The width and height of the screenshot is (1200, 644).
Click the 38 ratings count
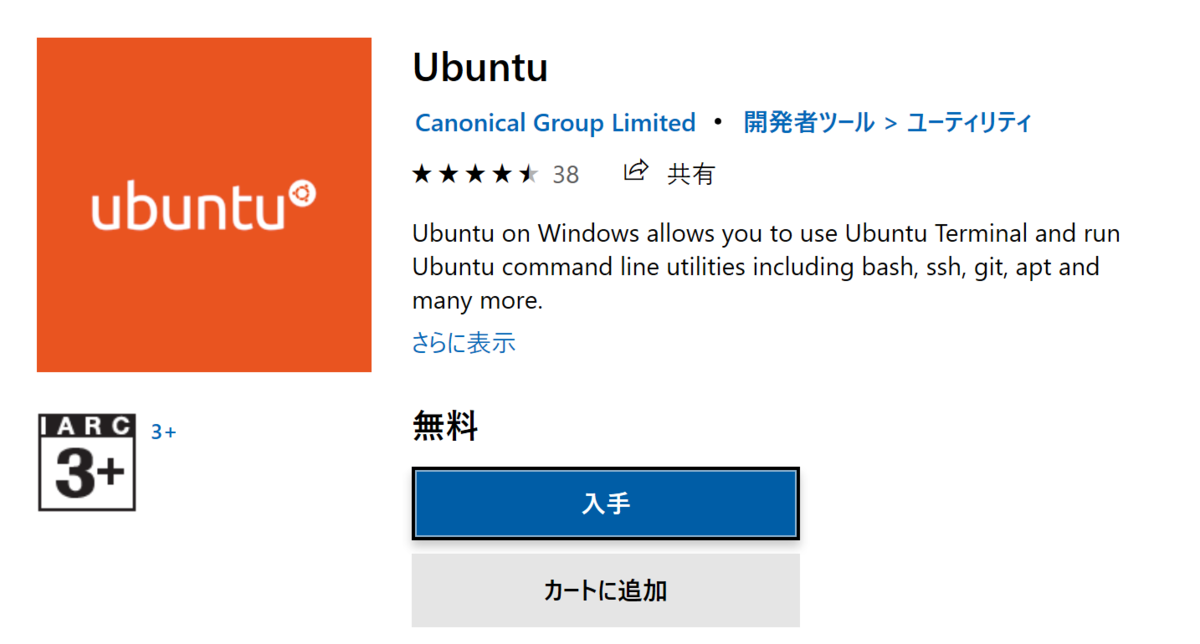click(x=566, y=175)
